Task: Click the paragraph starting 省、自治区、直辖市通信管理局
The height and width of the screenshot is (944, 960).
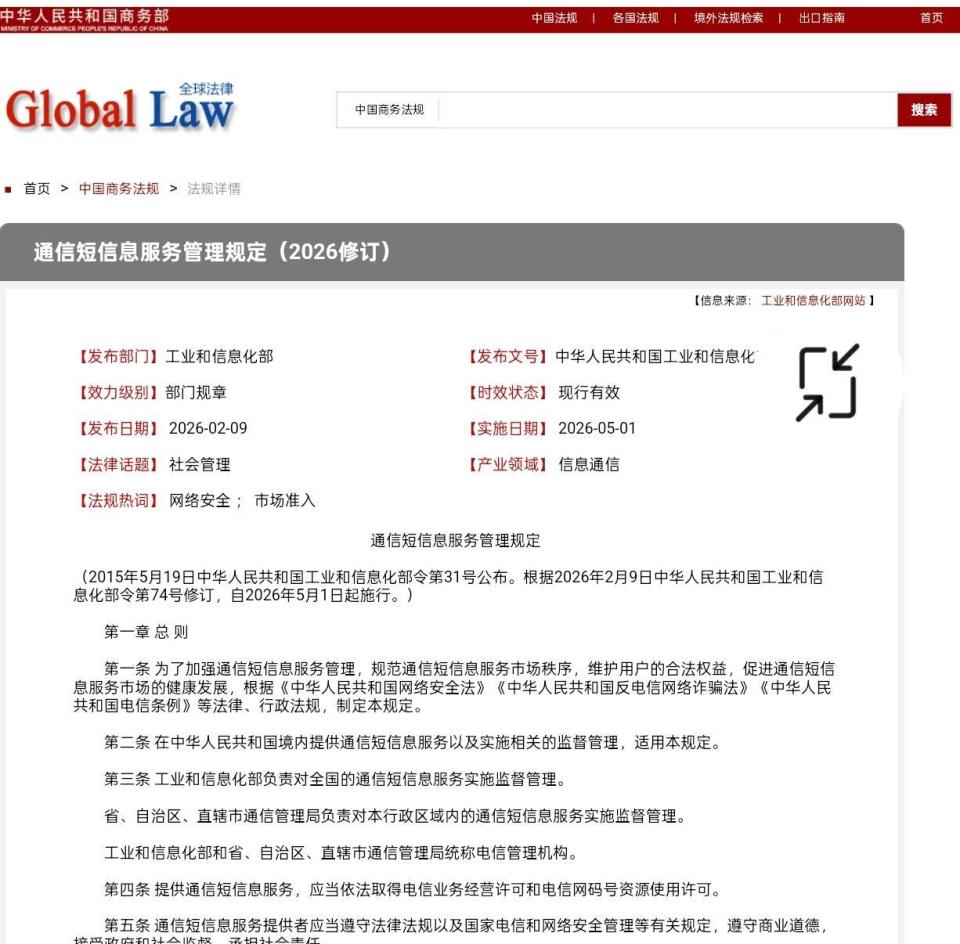Action: click(x=396, y=816)
